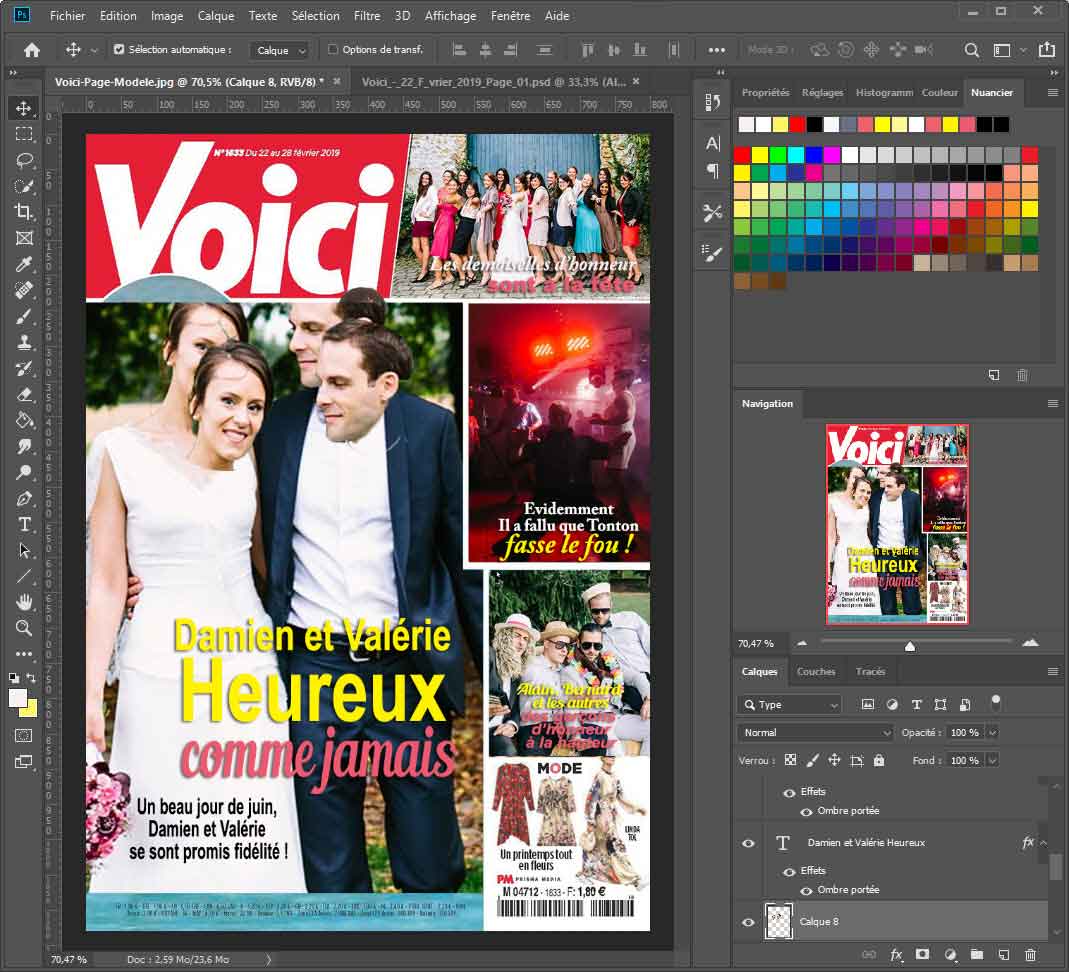Toggle the lowest Ombre portée effect visibility
Screen dimensions: 1069x972
(806, 890)
